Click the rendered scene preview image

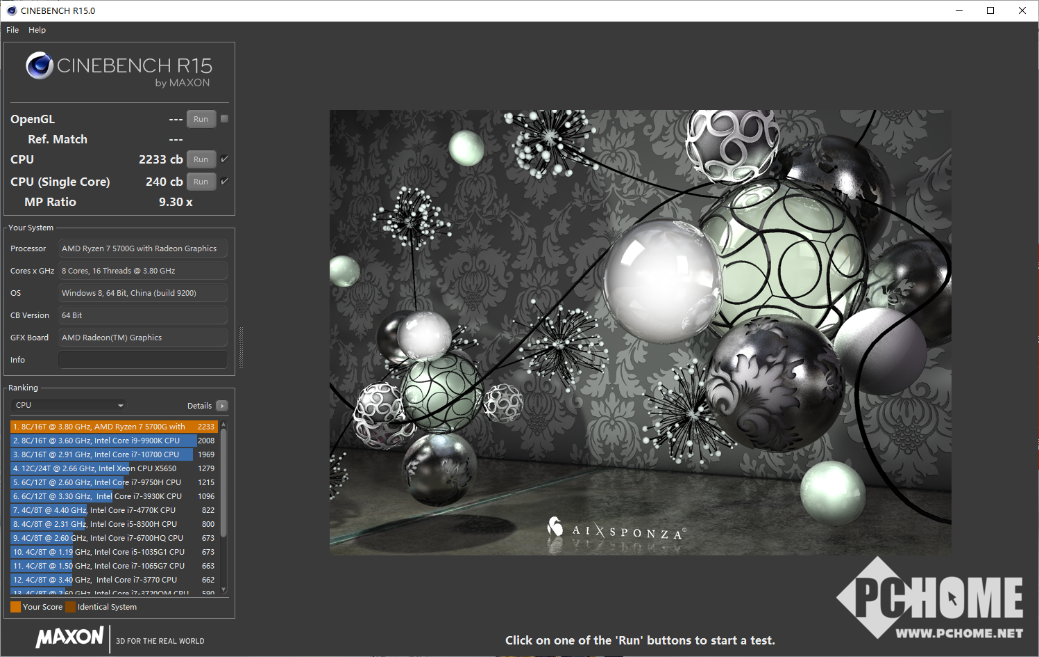(640, 332)
